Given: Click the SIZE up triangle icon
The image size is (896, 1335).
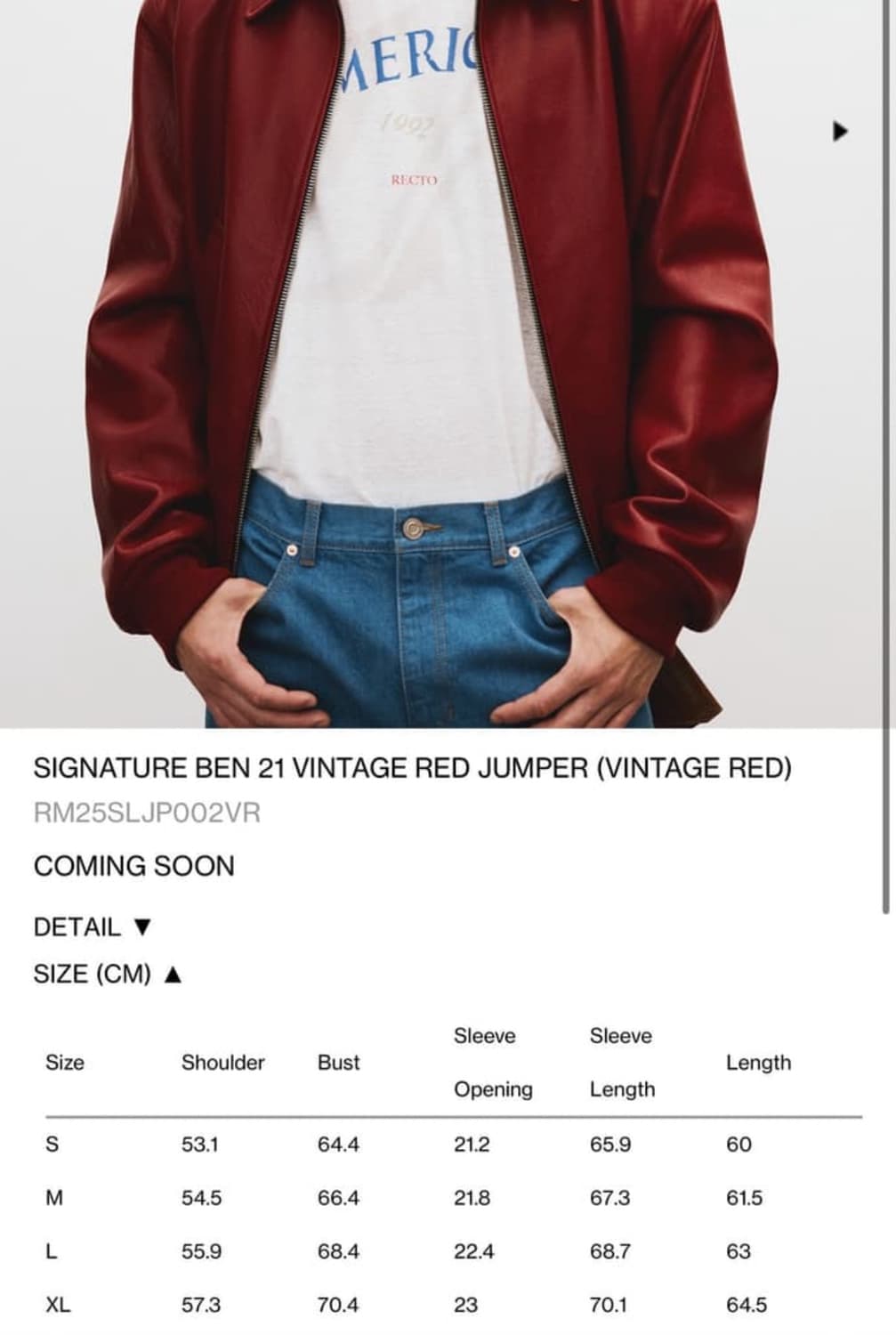Looking at the screenshot, I should (173, 975).
